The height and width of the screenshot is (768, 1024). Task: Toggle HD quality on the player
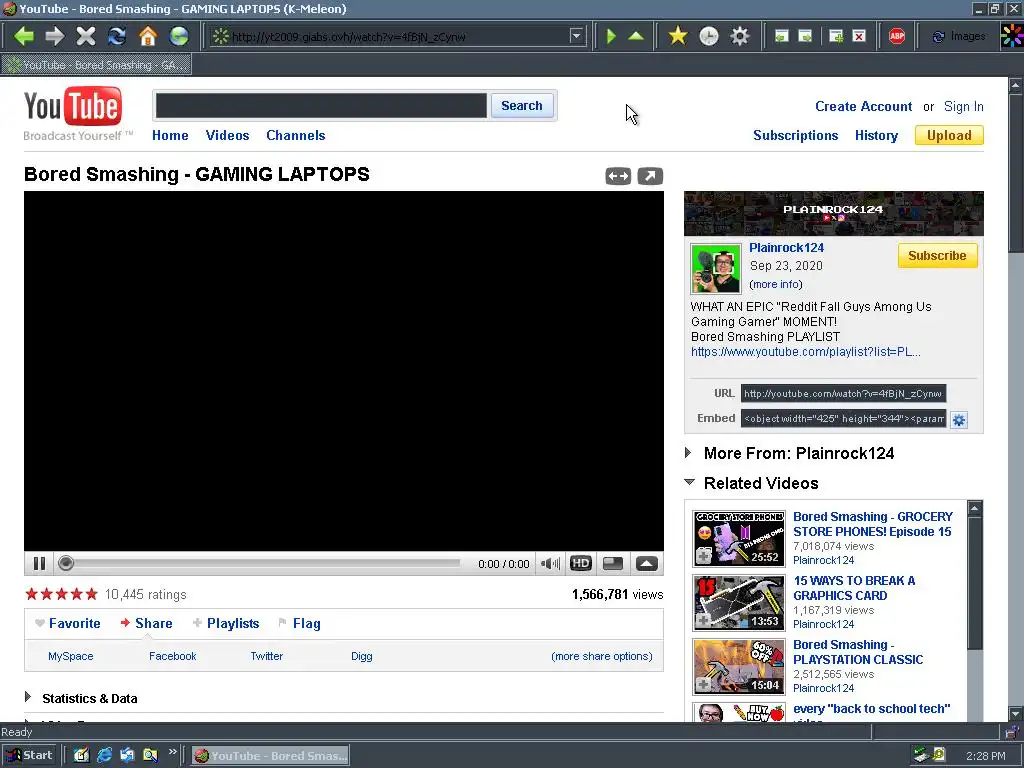581,563
